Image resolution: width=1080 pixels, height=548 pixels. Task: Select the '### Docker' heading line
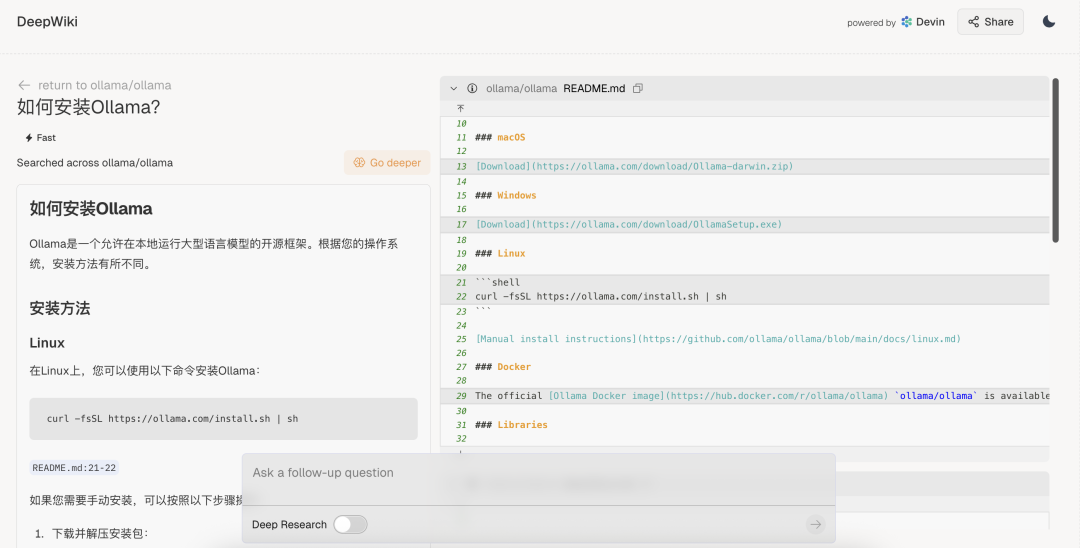(x=503, y=367)
